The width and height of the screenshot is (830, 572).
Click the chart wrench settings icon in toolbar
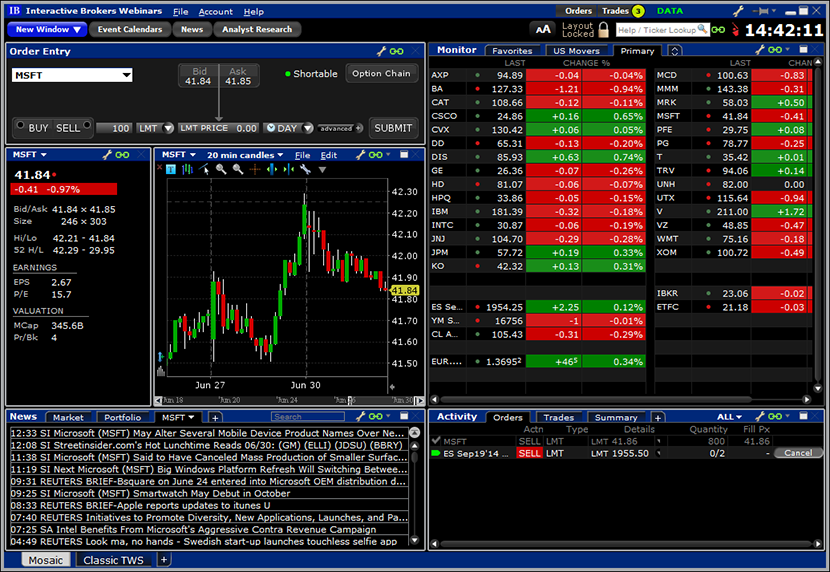[x=306, y=170]
